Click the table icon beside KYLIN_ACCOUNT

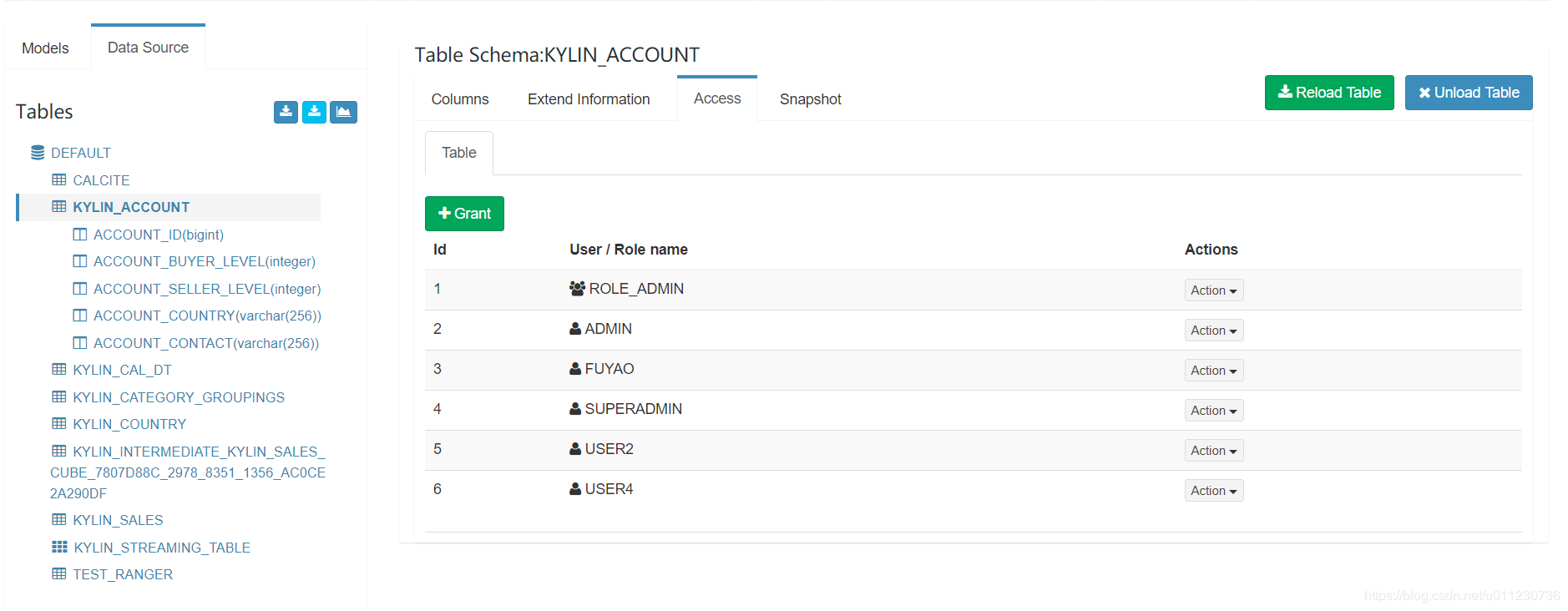59,206
